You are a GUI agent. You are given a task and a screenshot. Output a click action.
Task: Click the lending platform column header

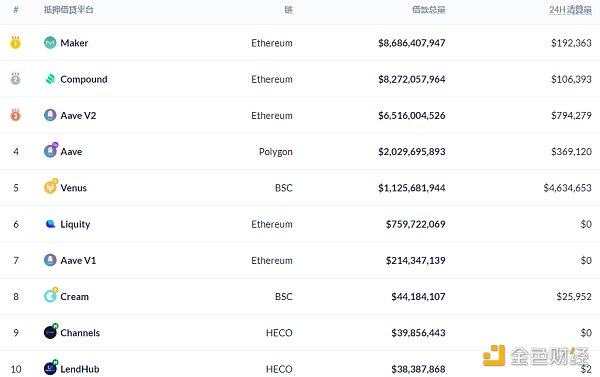(68, 10)
